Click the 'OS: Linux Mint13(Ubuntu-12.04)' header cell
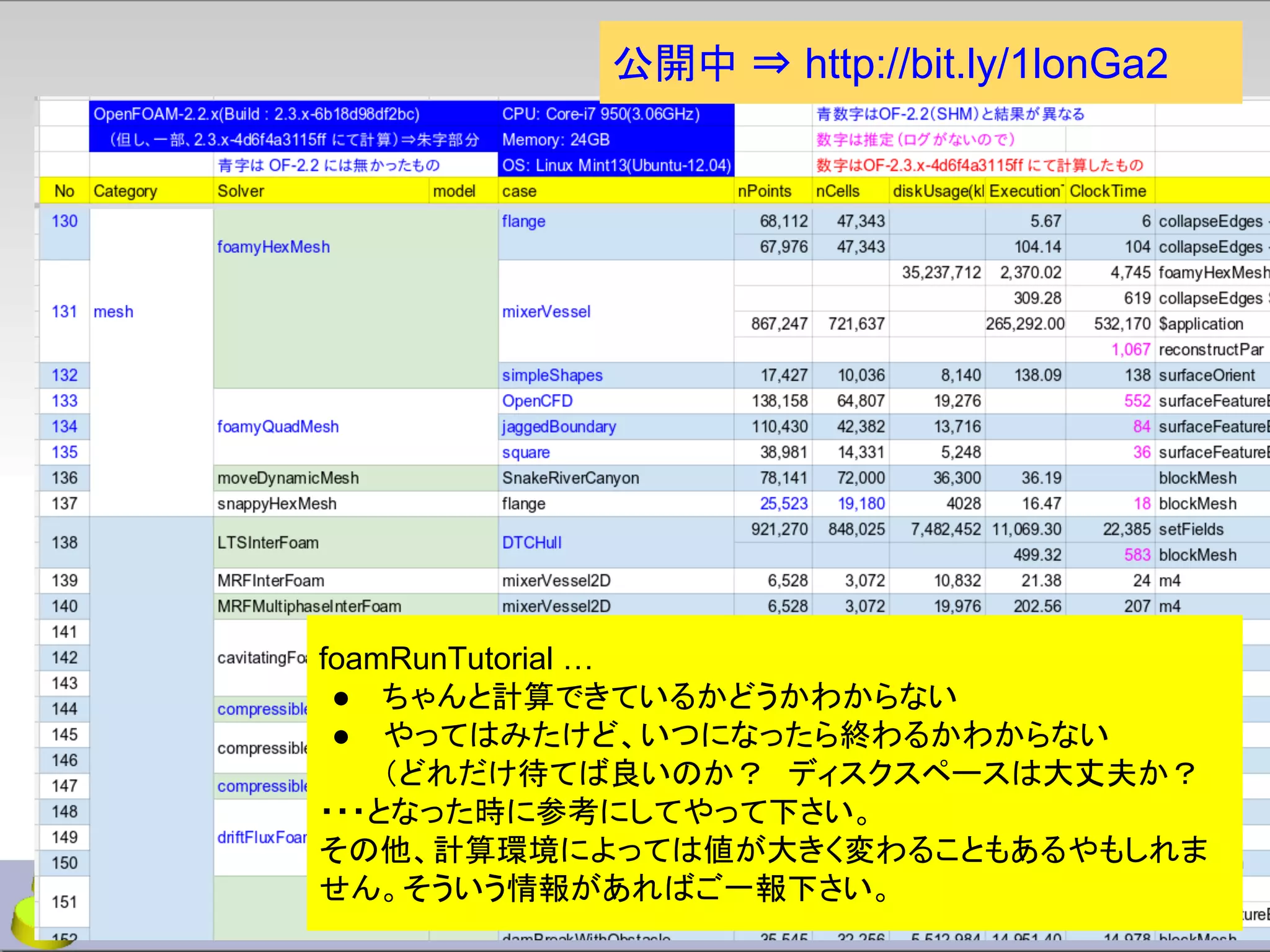Viewport: 1270px width, 952px height. 616,165
